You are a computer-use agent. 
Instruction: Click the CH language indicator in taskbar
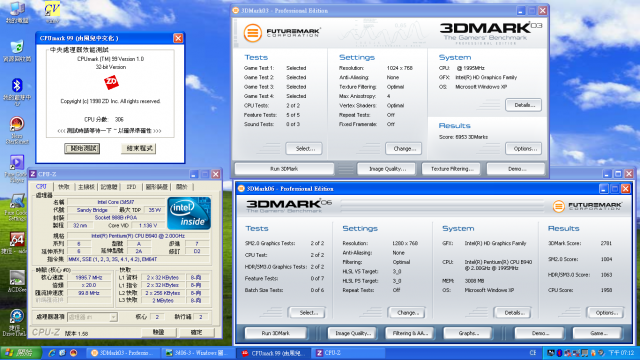[533, 353]
